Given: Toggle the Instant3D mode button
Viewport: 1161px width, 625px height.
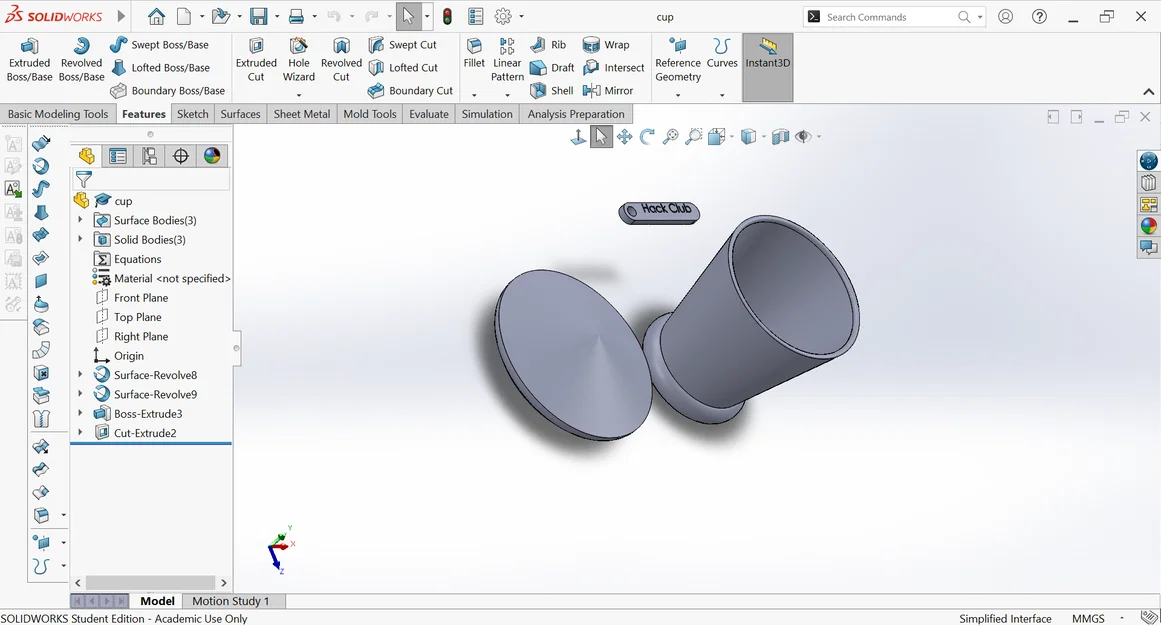Looking at the screenshot, I should (x=767, y=54).
